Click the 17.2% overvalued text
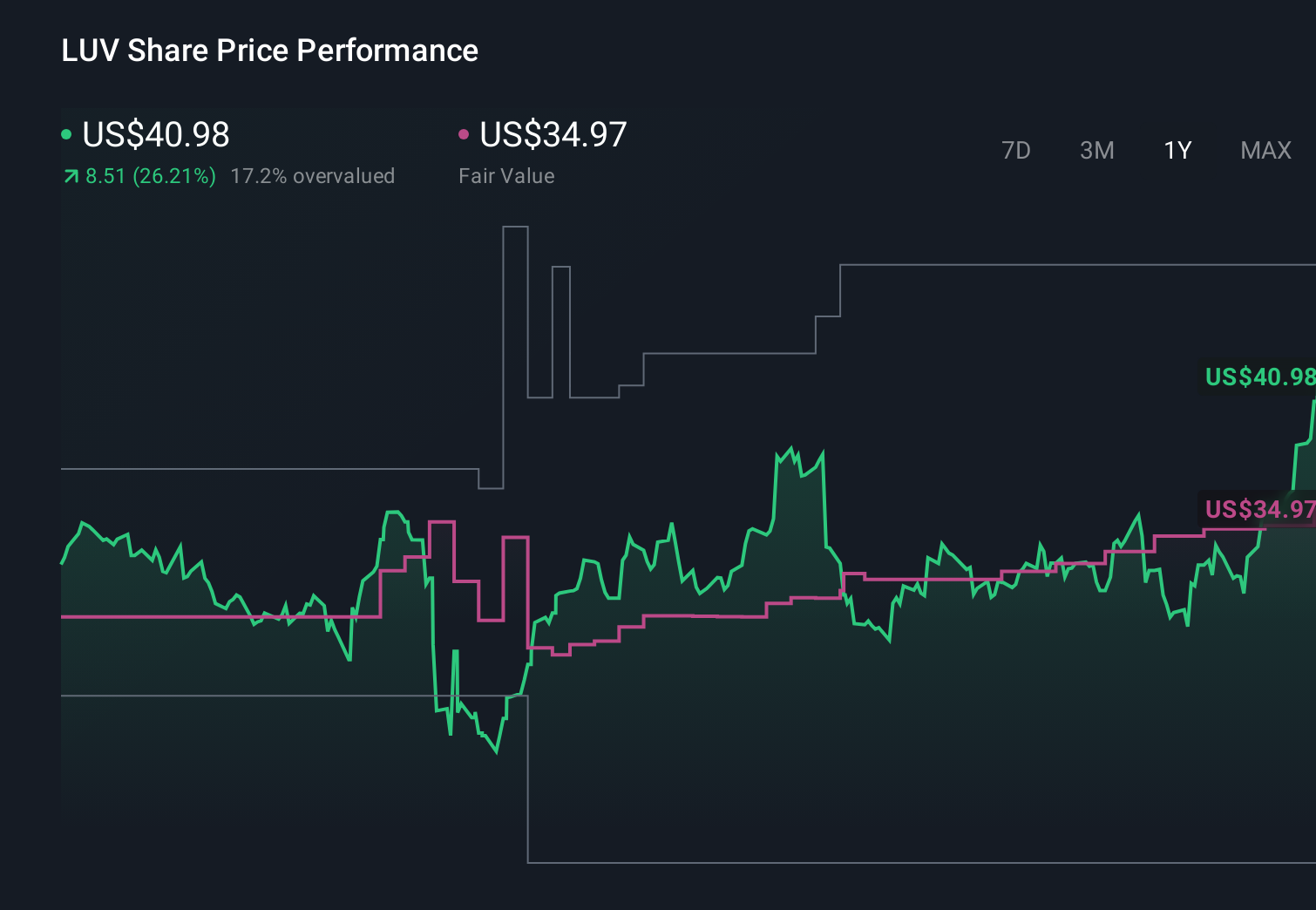 pyautogui.click(x=312, y=175)
